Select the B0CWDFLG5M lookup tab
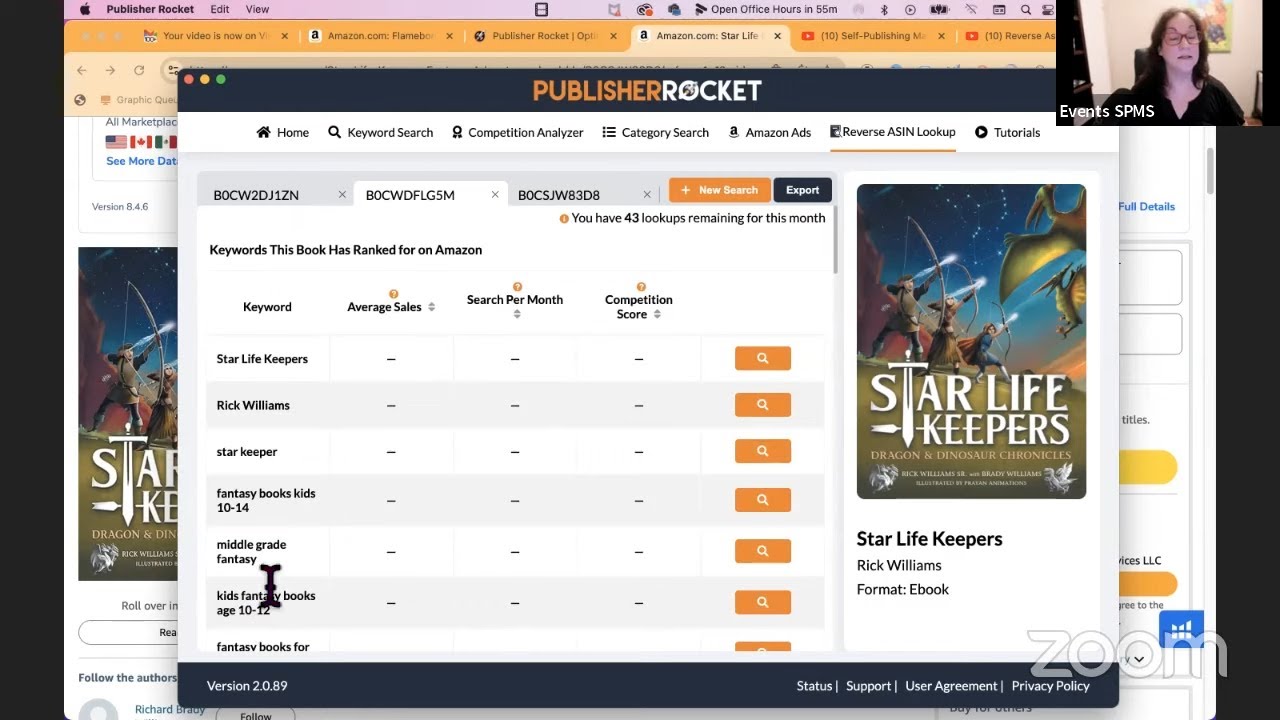 point(410,195)
